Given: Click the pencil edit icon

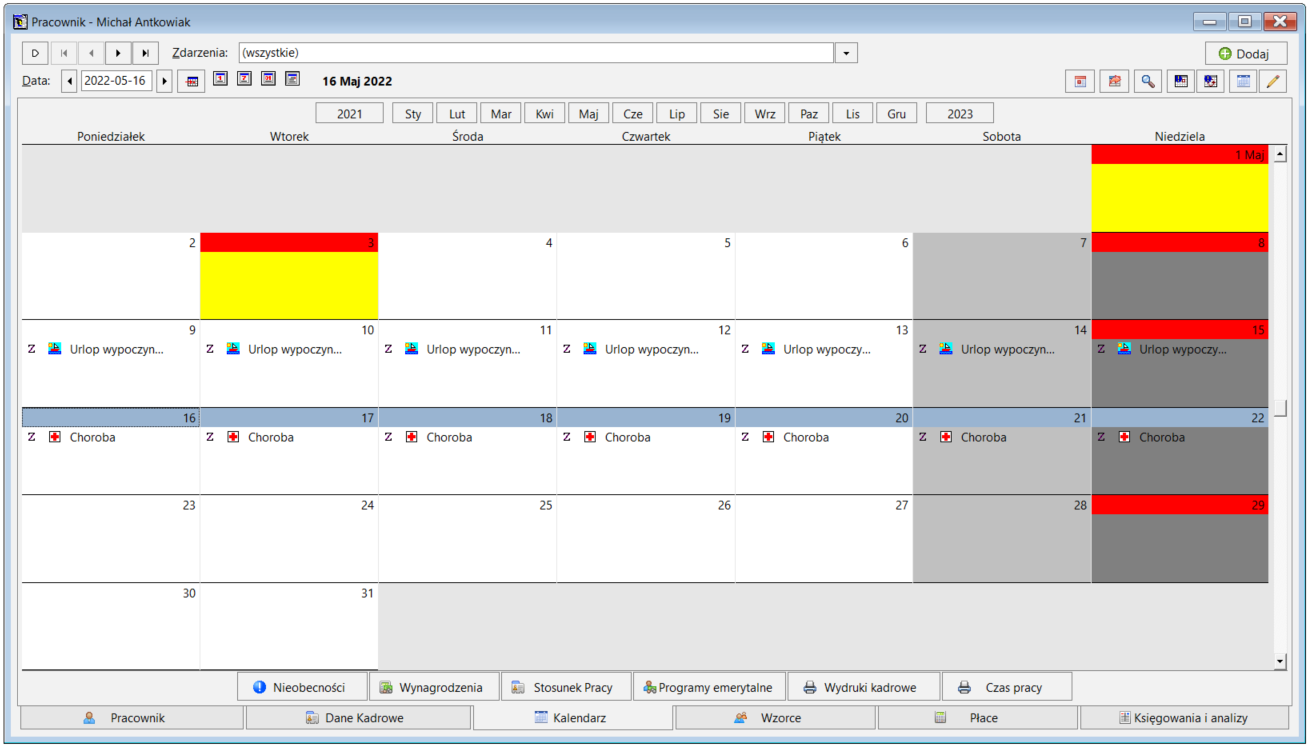Looking at the screenshot, I should 1273,82.
